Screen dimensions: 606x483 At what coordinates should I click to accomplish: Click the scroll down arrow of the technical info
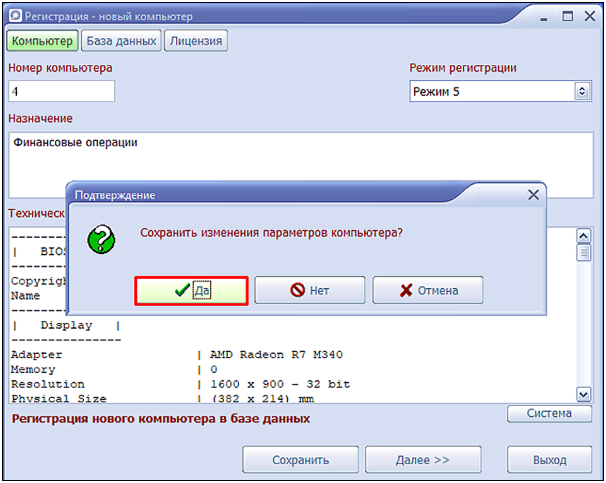[583, 394]
